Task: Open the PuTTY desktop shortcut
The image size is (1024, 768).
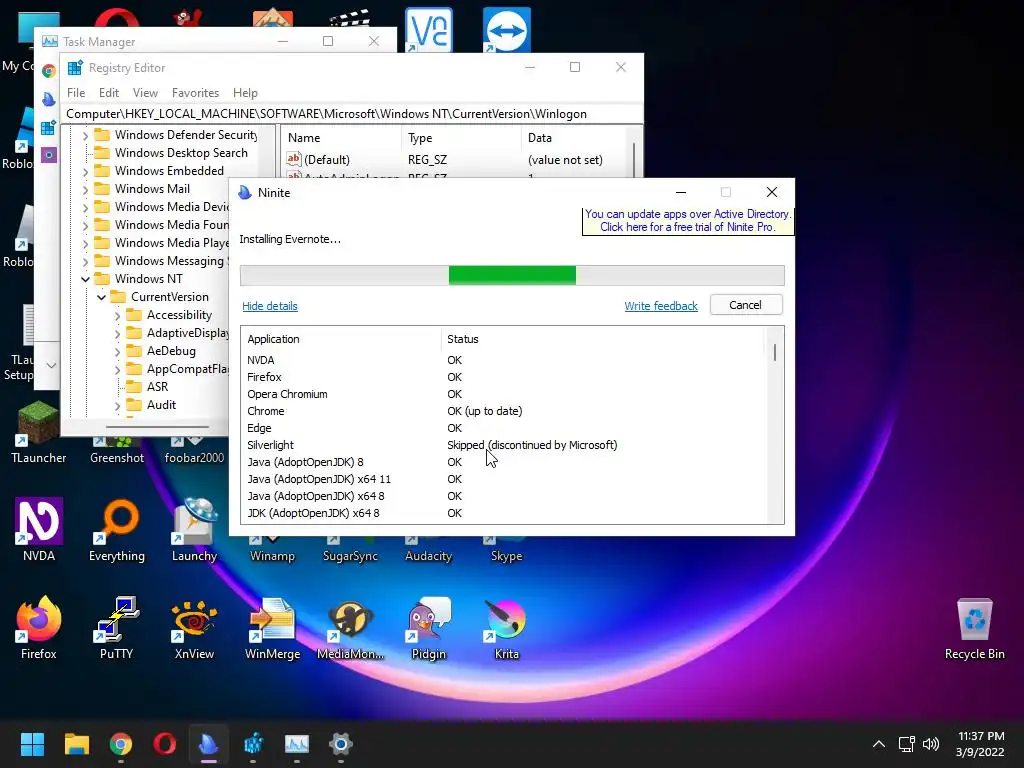Action: tap(116, 627)
